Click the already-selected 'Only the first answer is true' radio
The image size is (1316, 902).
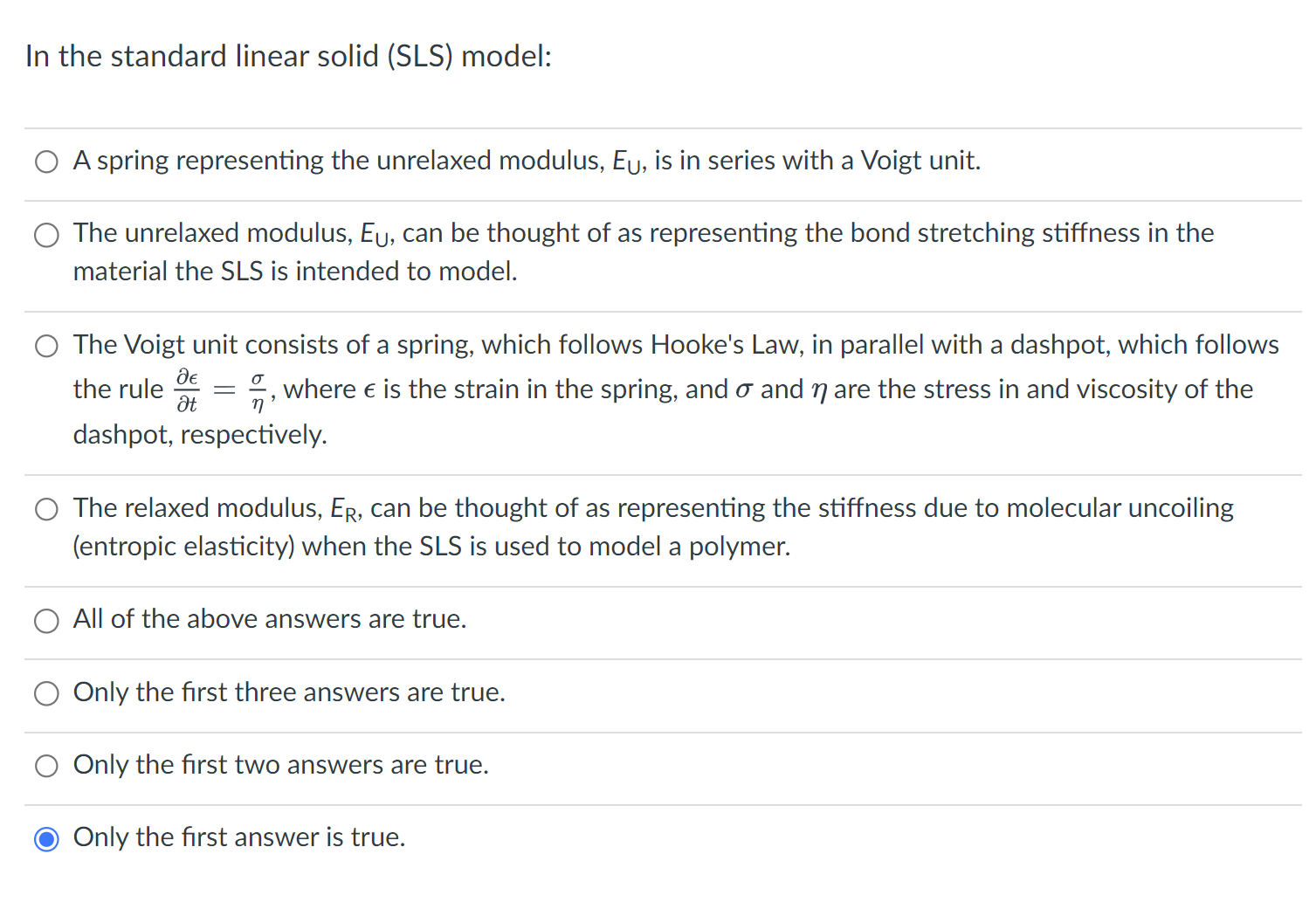46,838
